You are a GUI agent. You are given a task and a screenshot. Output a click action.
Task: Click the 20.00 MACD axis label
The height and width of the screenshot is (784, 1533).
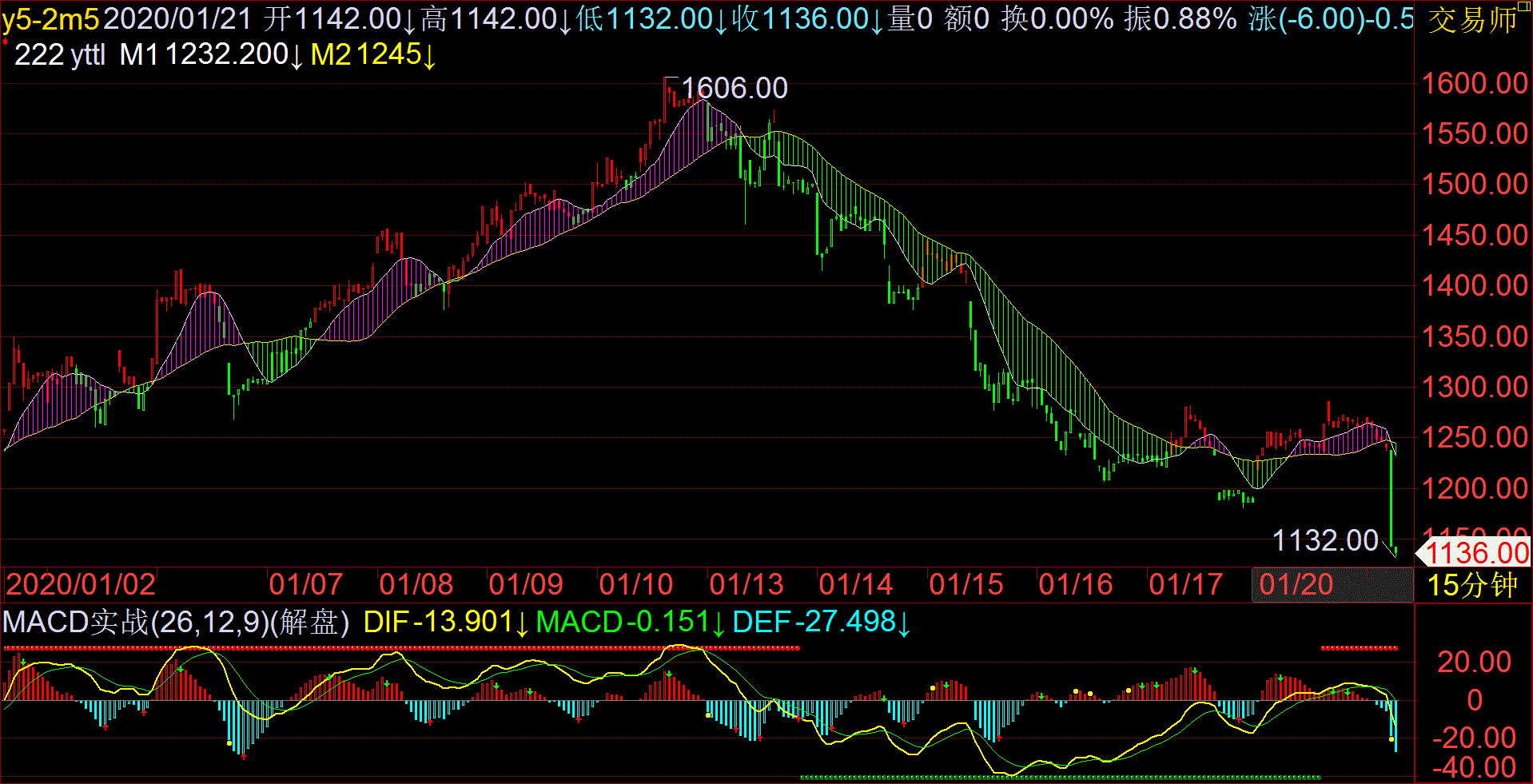click(x=1475, y=662)
